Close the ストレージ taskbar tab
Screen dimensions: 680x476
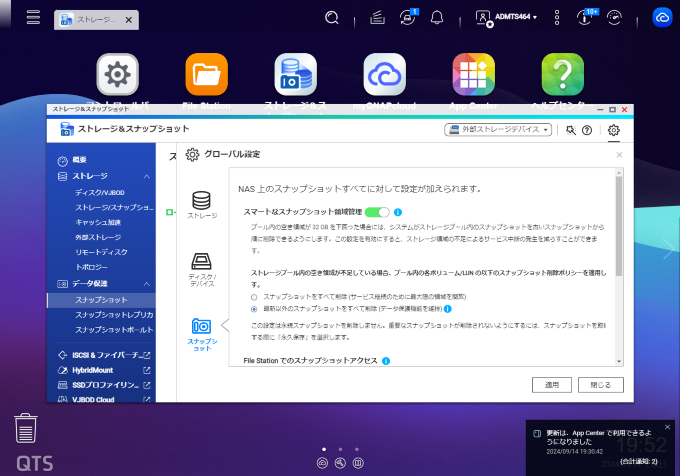click(x=129, y=20)
